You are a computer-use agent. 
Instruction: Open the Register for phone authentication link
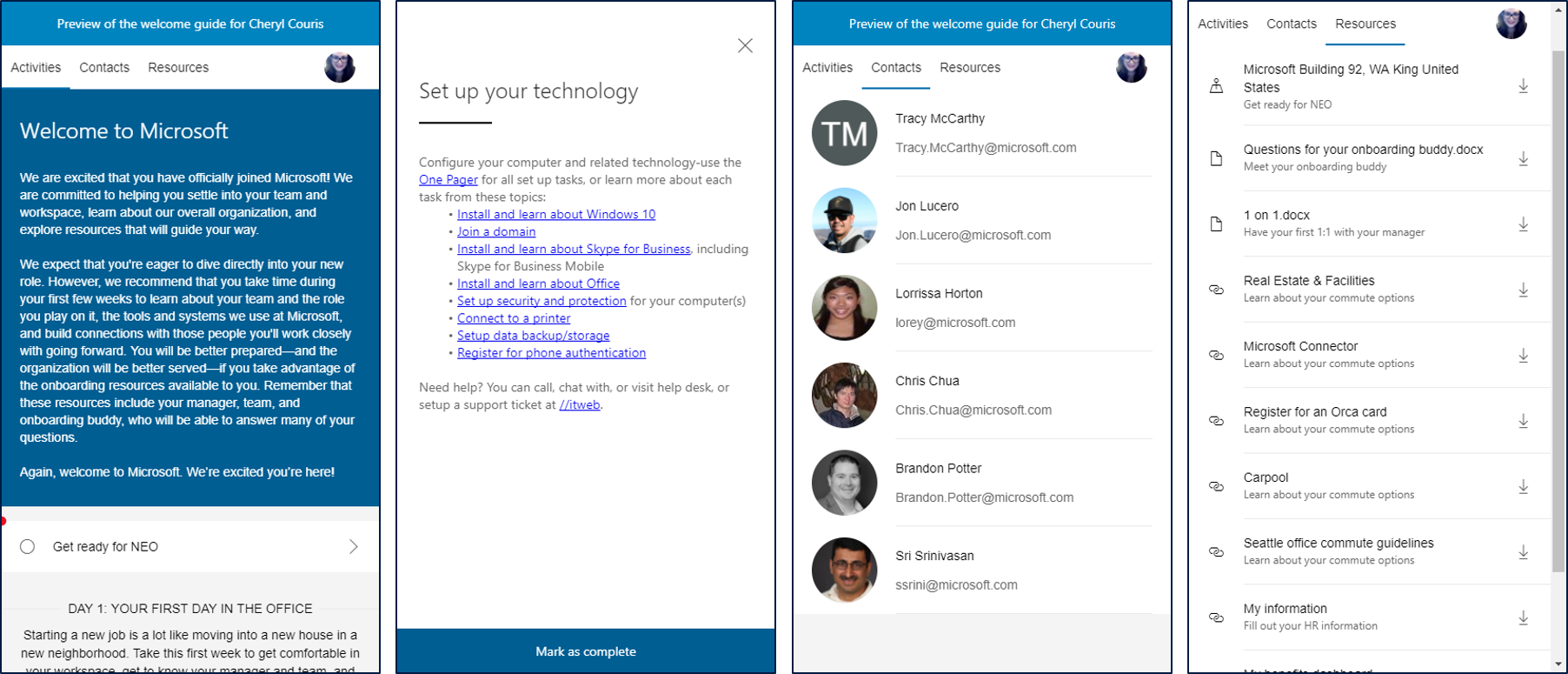point(551,353)
